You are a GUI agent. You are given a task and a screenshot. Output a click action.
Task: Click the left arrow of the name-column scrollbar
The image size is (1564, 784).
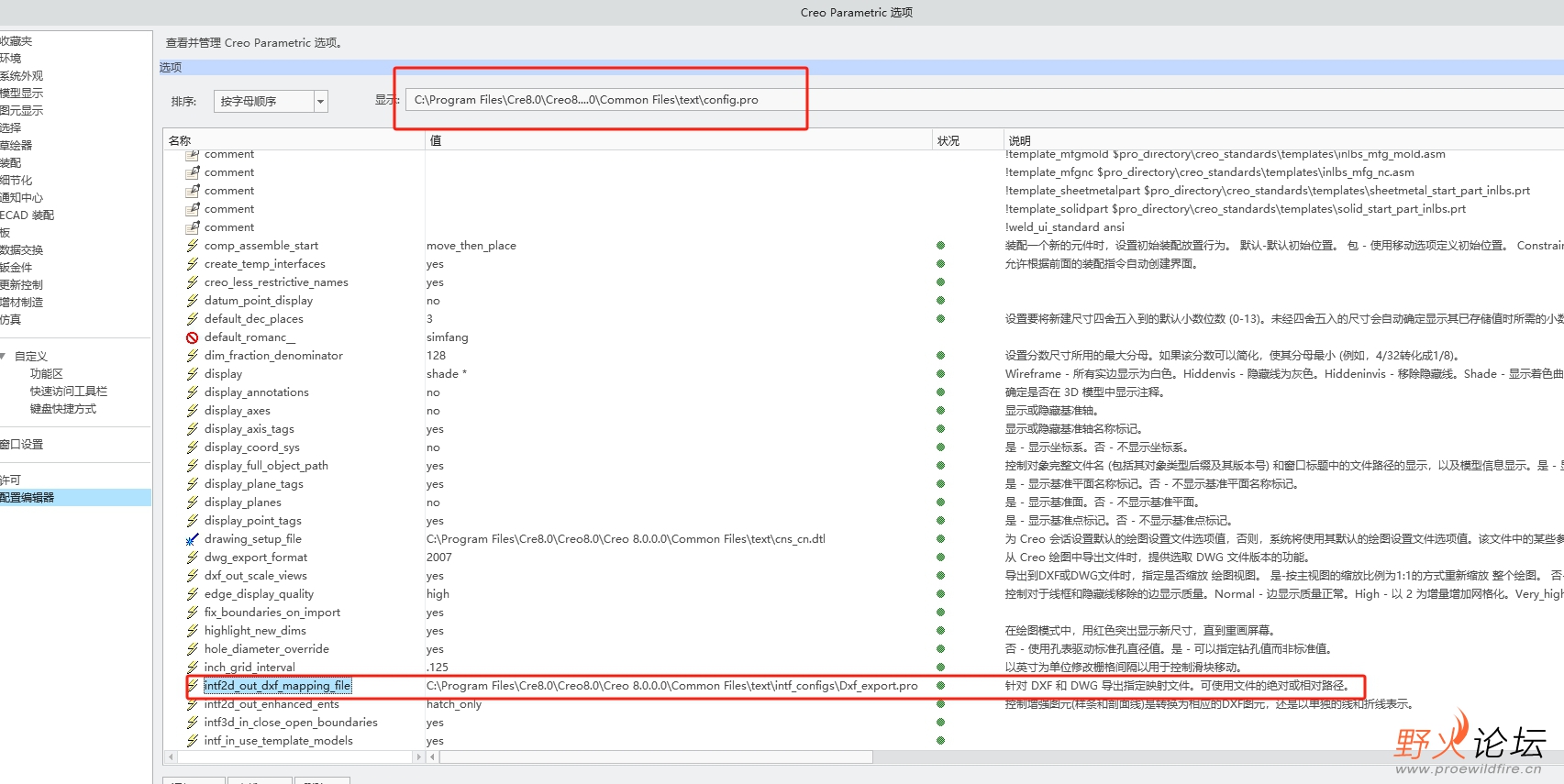tap(170, 757)
